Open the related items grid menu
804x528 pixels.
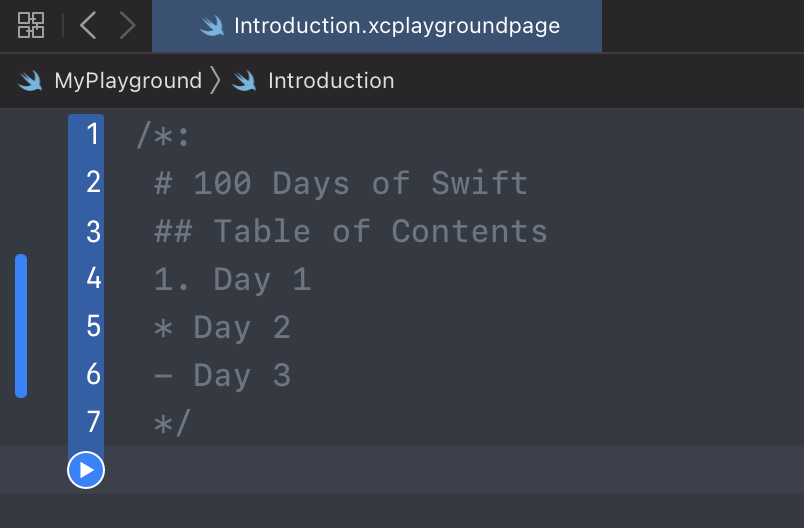(x=31, y=25)
